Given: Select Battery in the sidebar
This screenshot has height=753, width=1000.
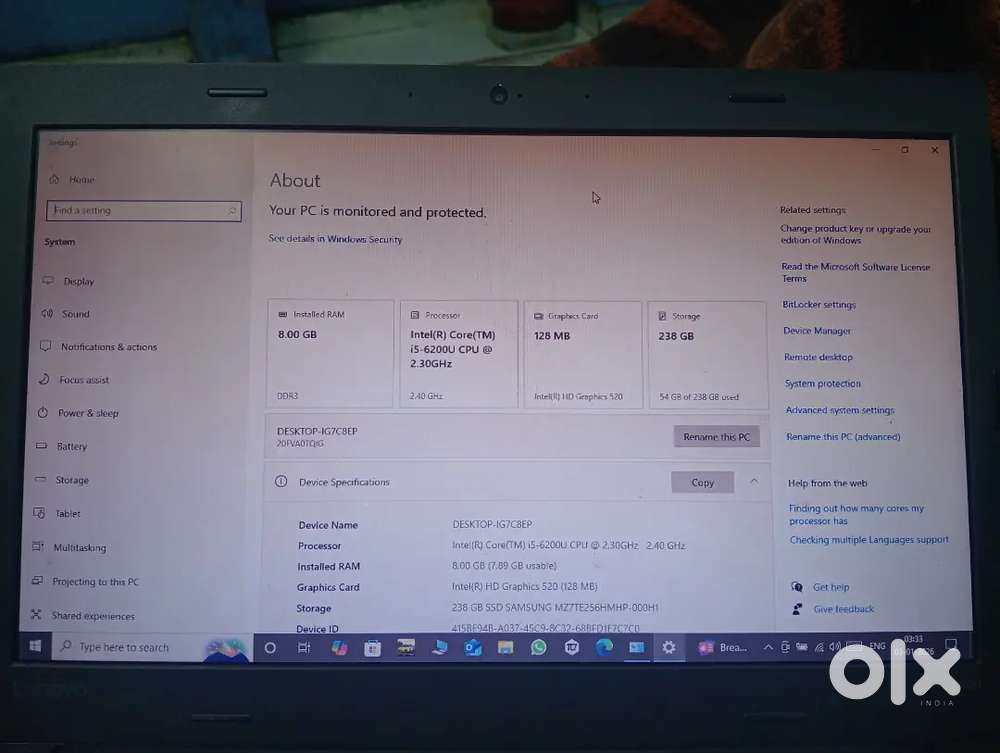Looking at the screenshot, I should click(x=72, y=446).
